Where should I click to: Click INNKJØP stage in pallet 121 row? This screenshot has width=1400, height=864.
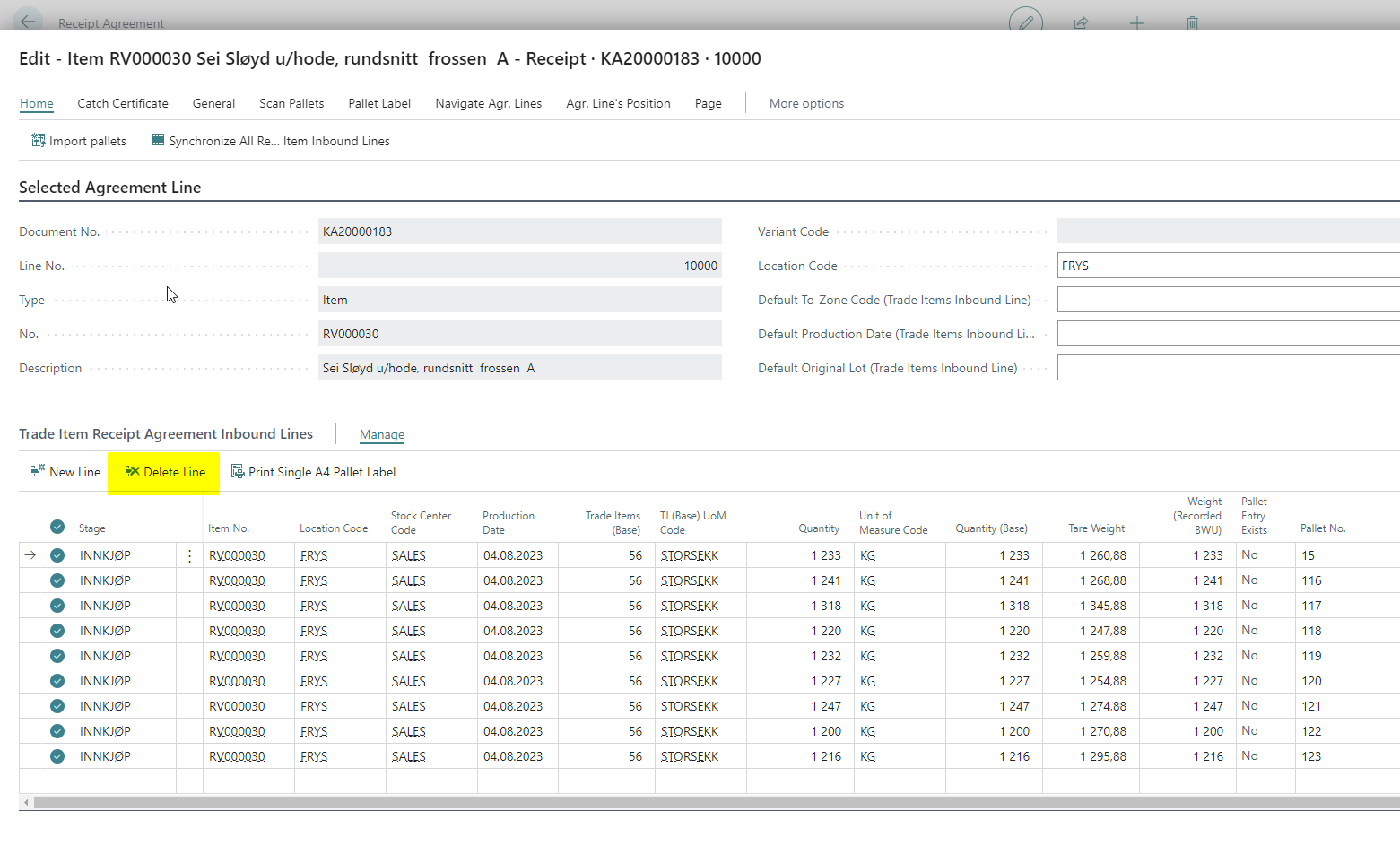(105, 706)
